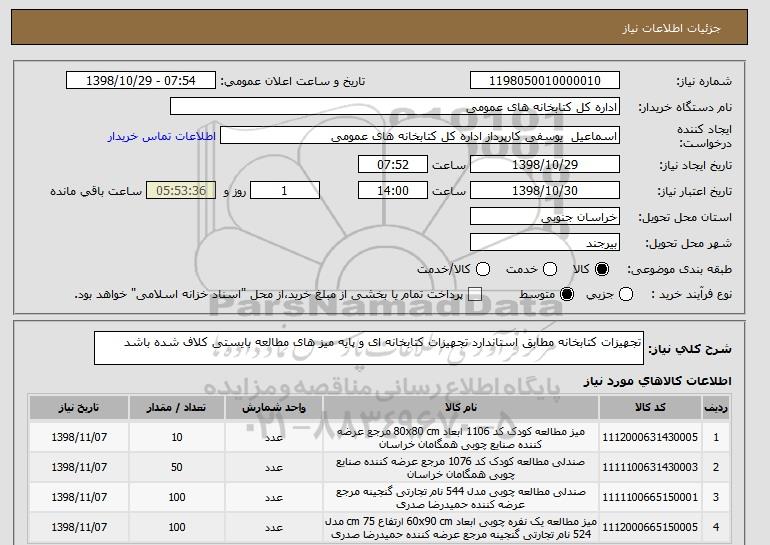Image resolution: width=770 pixels, height=545 pixels.
Task: Click the تاریخ نیاز column header
Action: (79, 408)
